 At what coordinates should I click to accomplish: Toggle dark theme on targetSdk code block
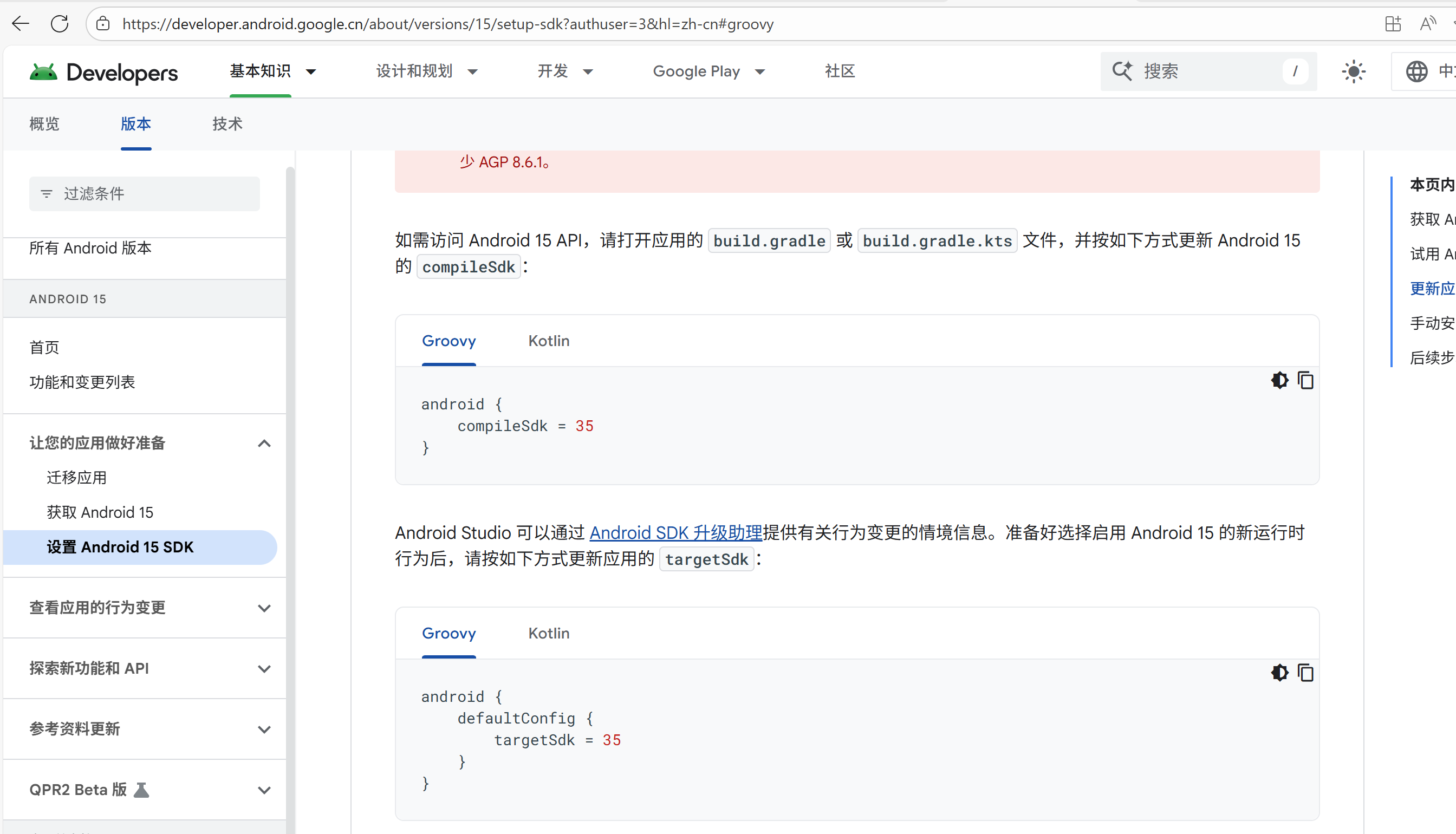point(1279,673)
